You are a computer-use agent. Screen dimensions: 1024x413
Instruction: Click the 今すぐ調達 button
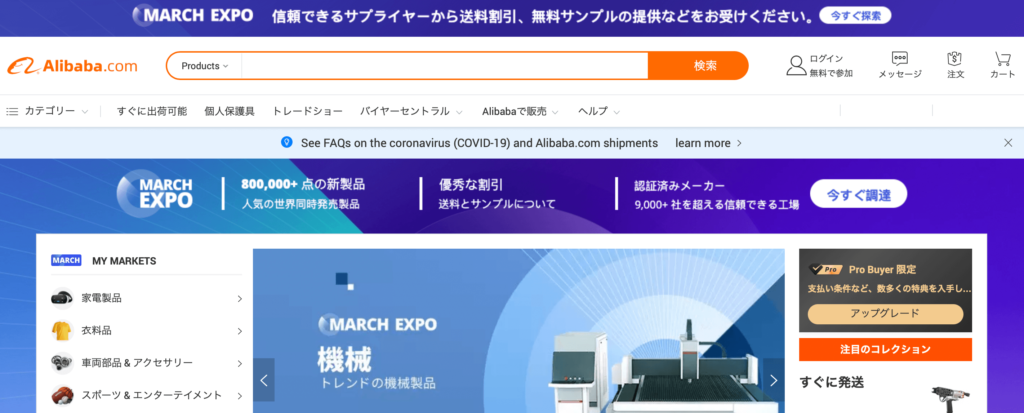tap(858, 193)
